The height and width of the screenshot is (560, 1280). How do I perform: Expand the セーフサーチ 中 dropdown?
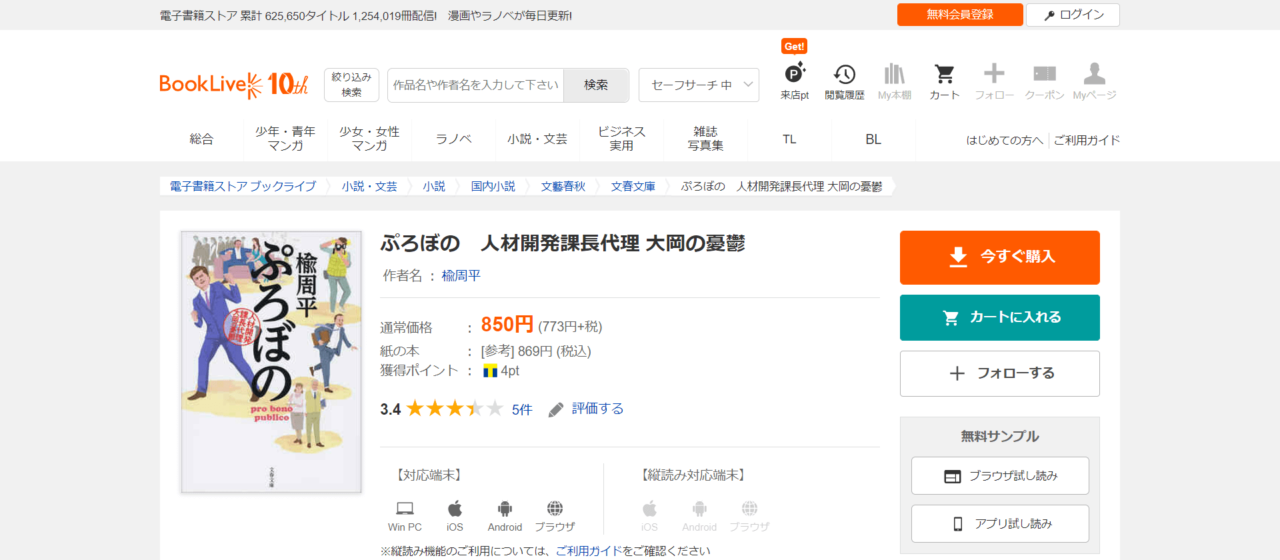point(698,85)
